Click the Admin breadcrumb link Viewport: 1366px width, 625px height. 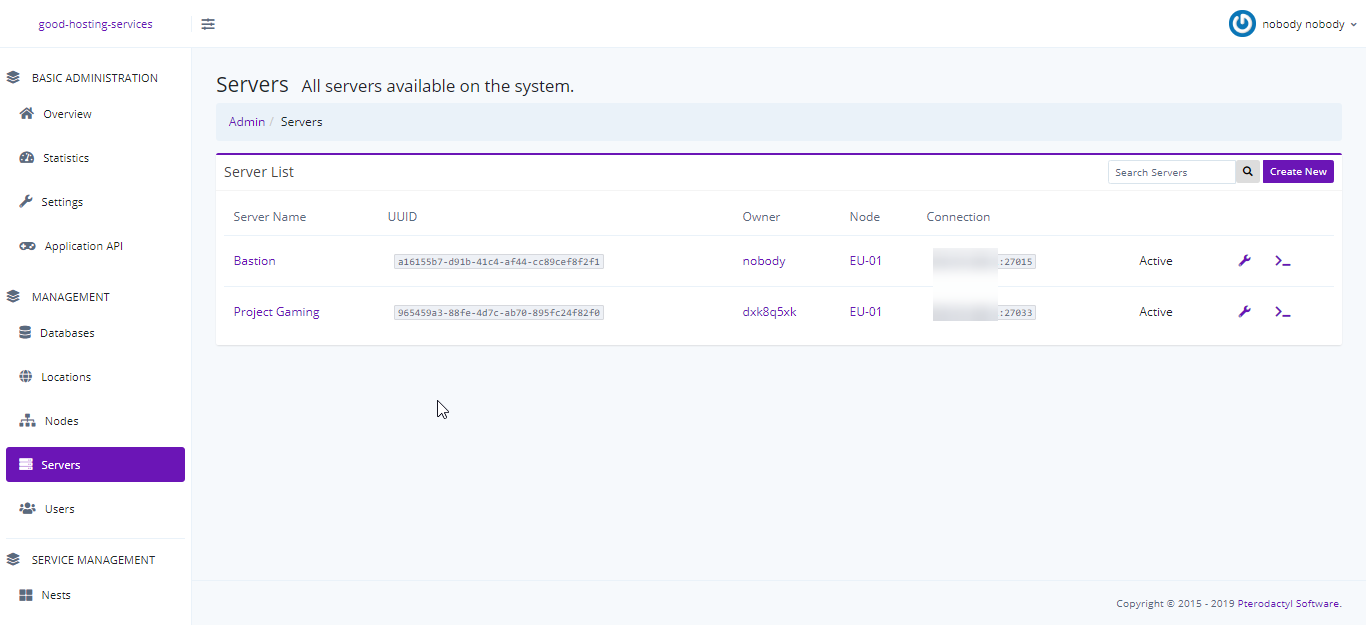coord(247,122)
